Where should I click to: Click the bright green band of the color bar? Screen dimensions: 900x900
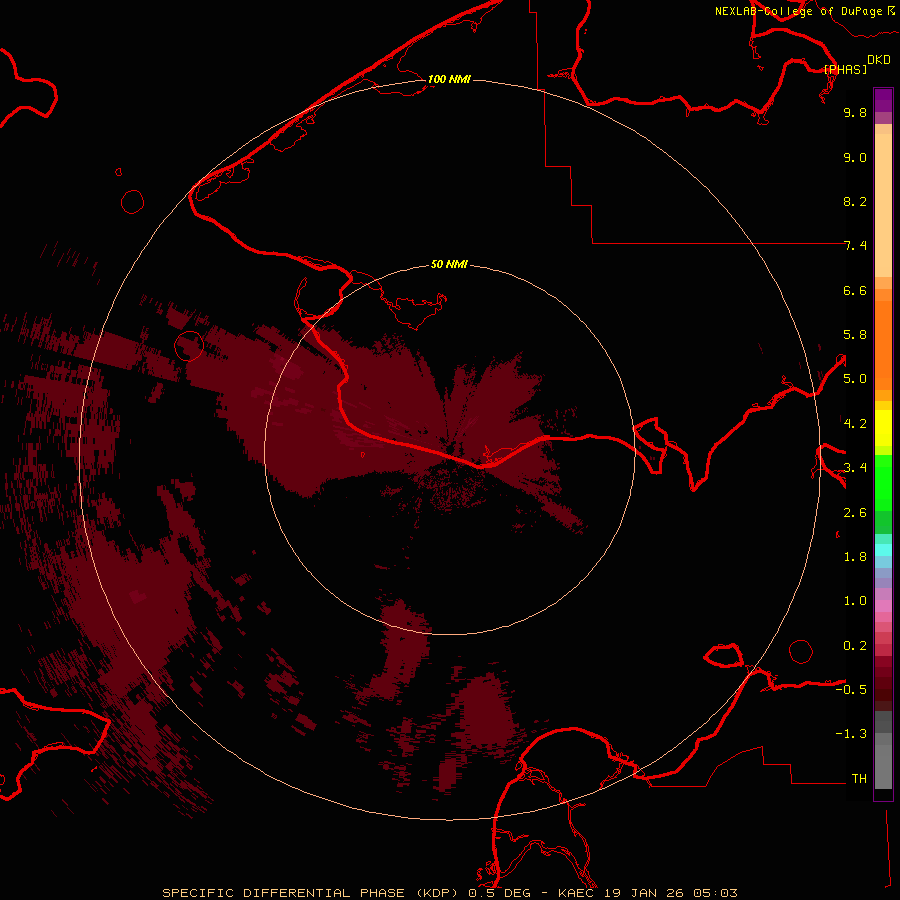point(883,483)
